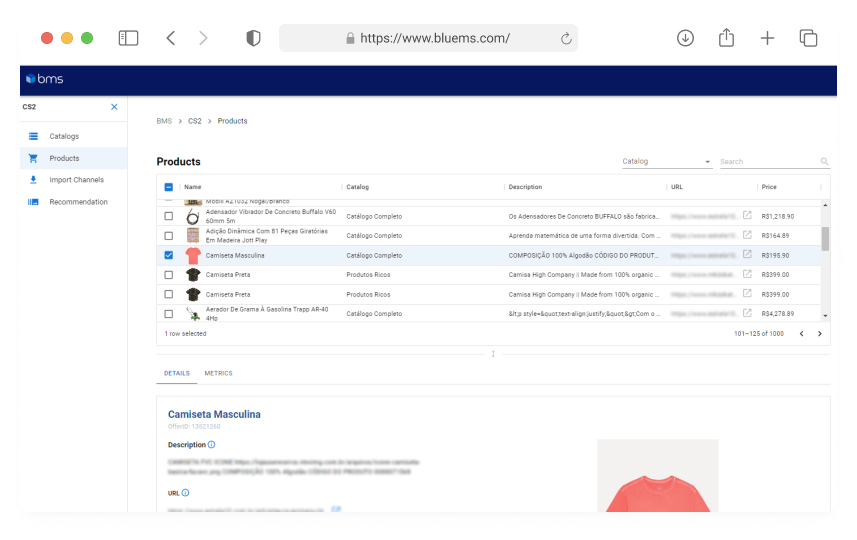The height and width of the screenshot is (540, 857).
Task: Click the bms logo in header
Action: coord(45,79)
